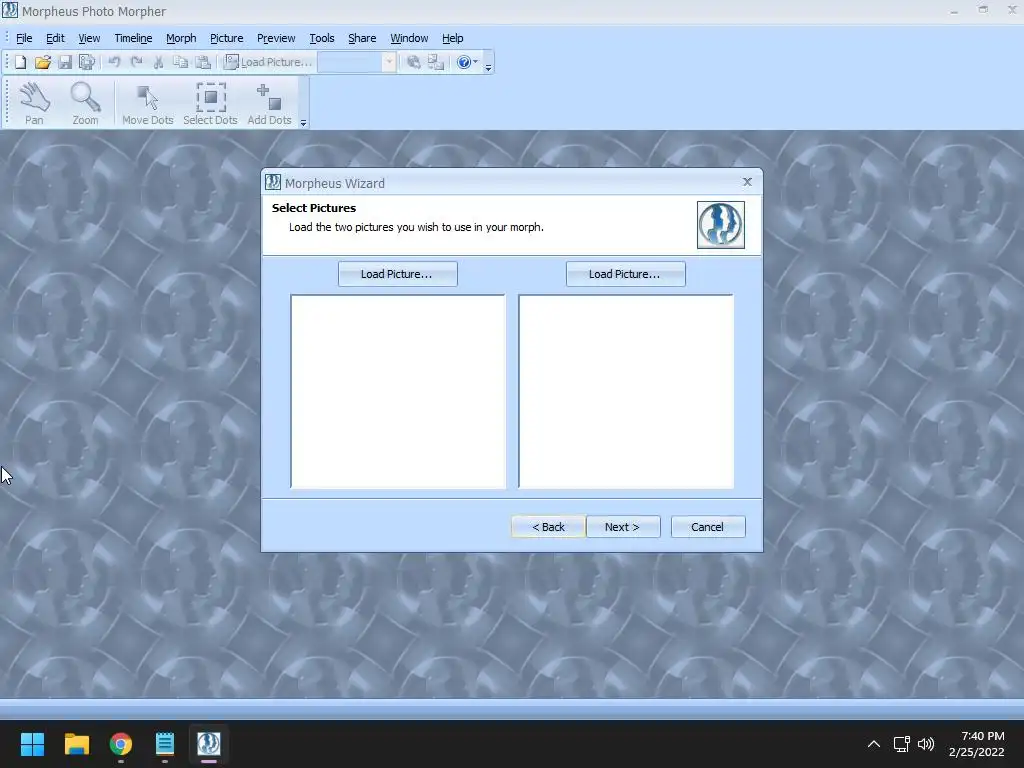1024x768 pixels.
Task: Select the Select Dots tool
Action: click(210, 103)
